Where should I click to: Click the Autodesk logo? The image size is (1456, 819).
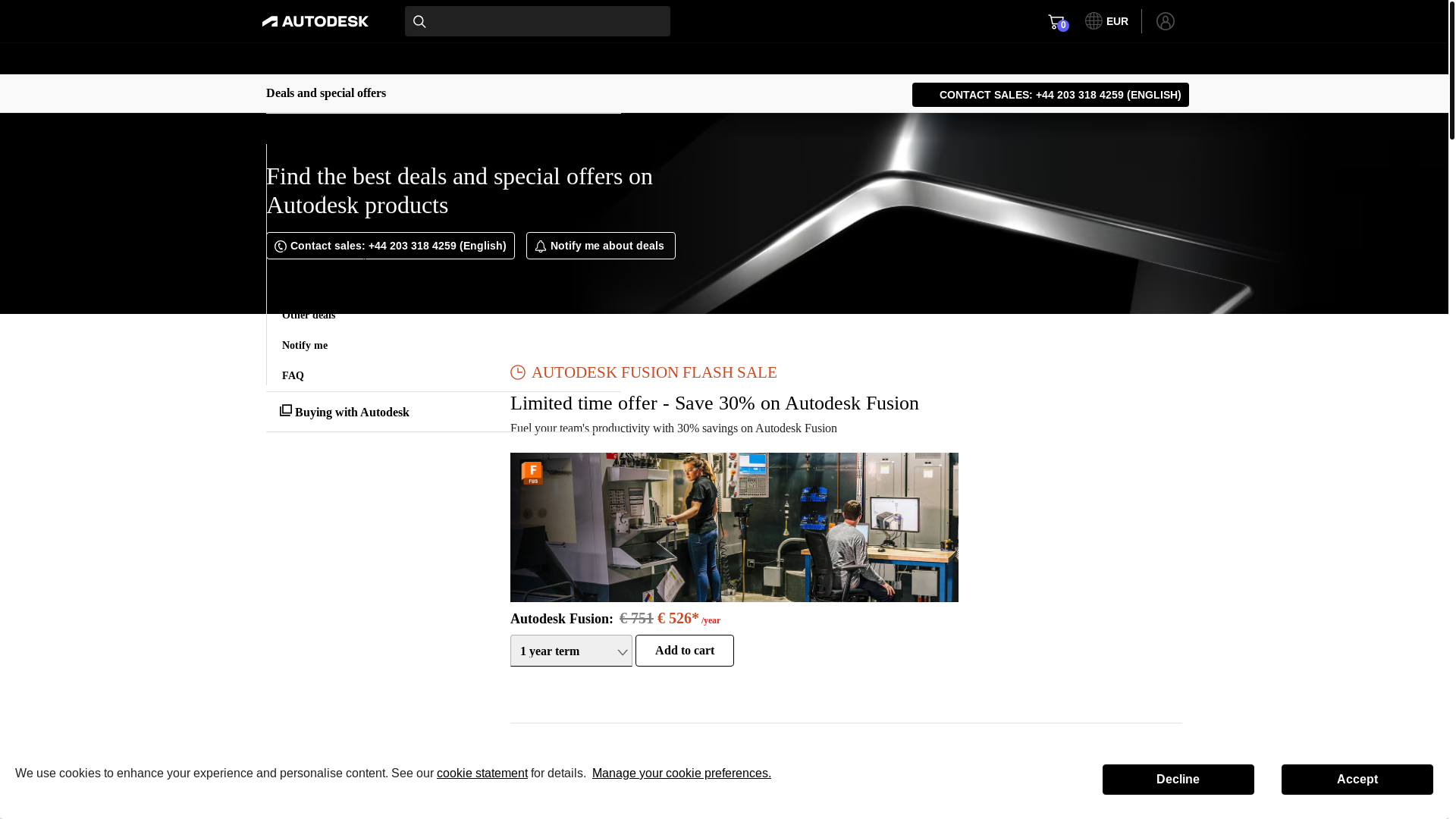315,21
